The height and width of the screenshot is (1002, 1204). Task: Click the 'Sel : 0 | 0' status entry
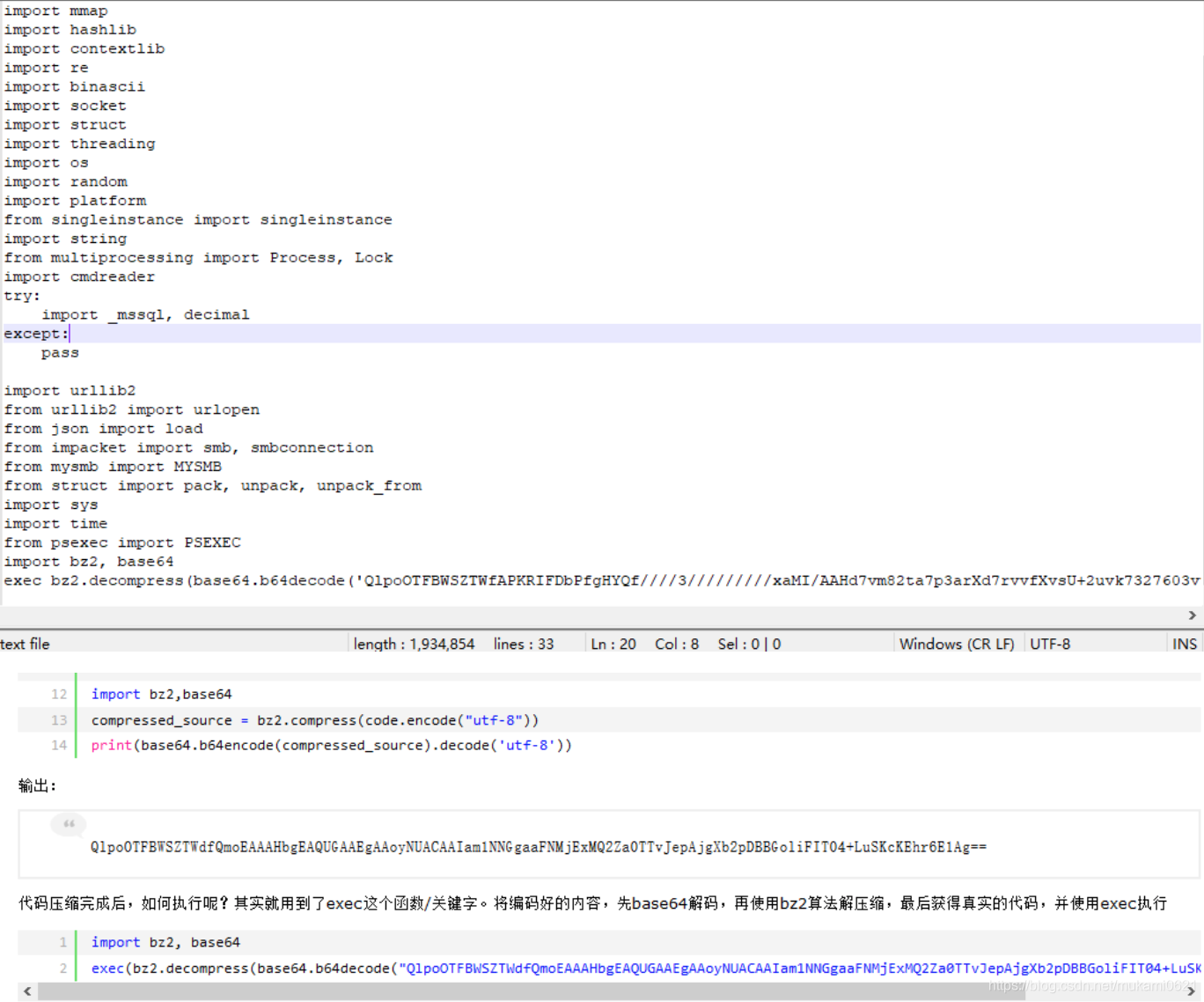[749, 644]
